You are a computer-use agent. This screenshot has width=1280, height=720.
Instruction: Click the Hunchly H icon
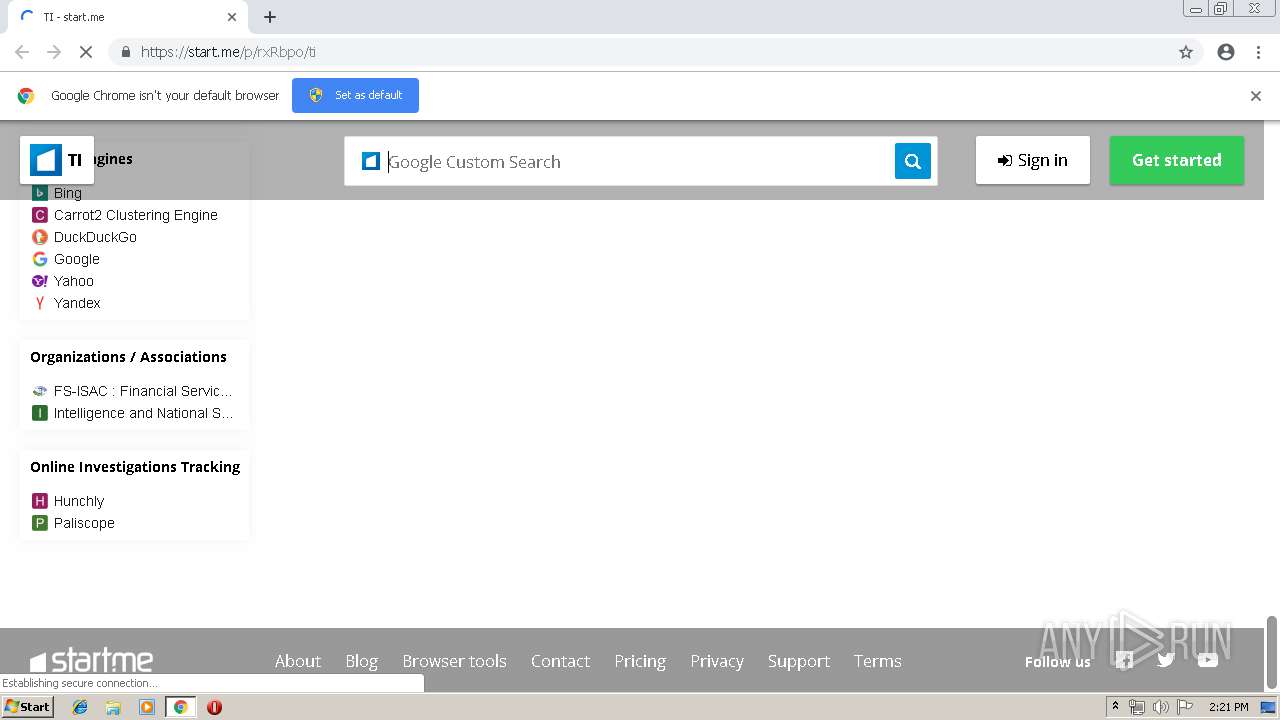40,501
